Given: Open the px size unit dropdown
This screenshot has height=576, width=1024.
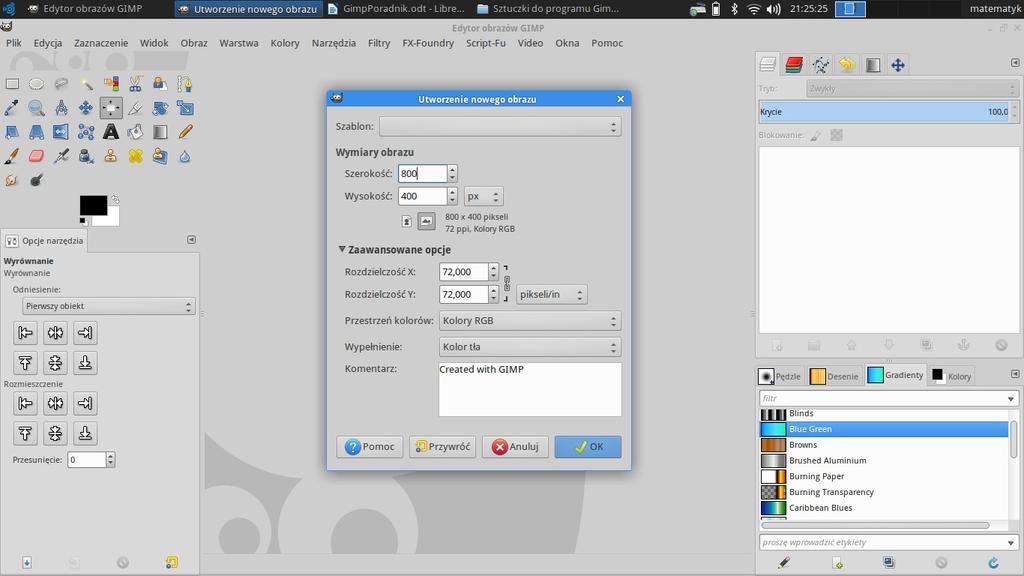Looking at the screenshot, I should click(x=483, y=196).
